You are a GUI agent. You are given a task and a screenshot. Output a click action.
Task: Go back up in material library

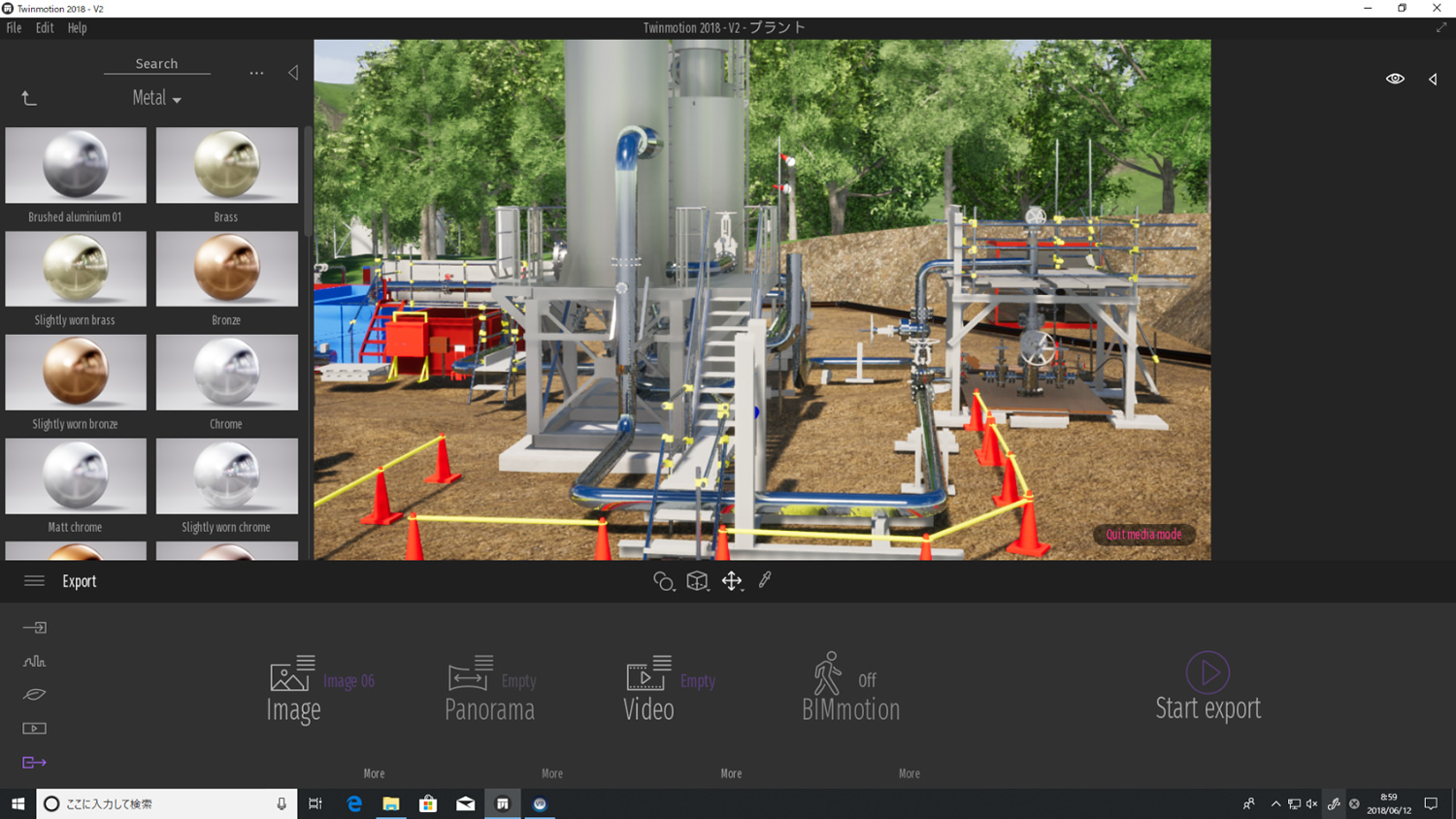coord(29,98)
